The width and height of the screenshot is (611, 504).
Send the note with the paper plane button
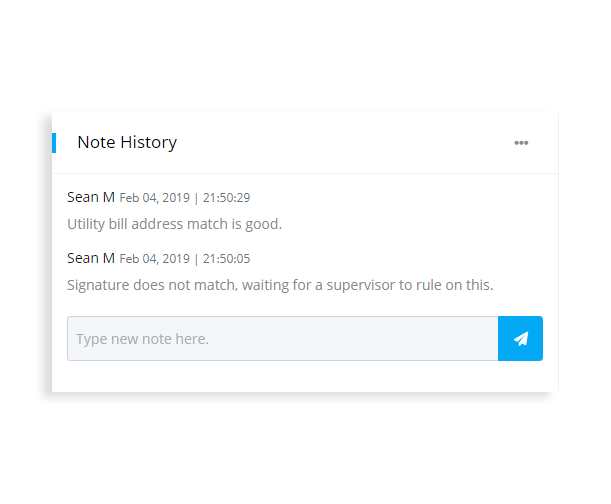[520, 339]
